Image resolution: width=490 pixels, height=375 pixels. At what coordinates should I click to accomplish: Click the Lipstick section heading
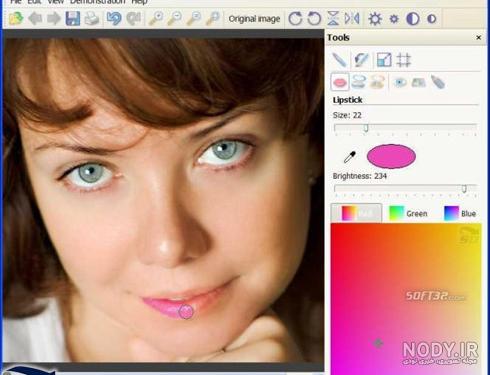[347, 100]
